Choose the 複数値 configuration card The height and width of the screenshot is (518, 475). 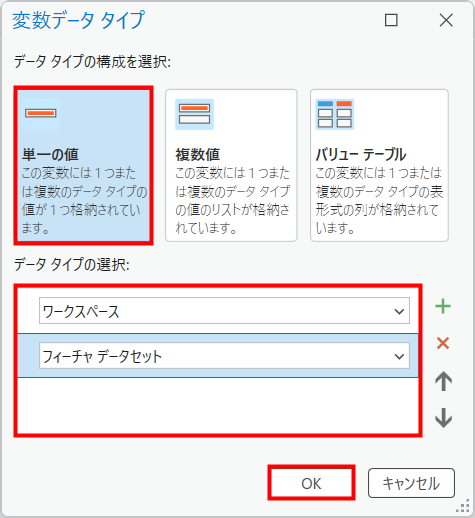pos(231,165)
